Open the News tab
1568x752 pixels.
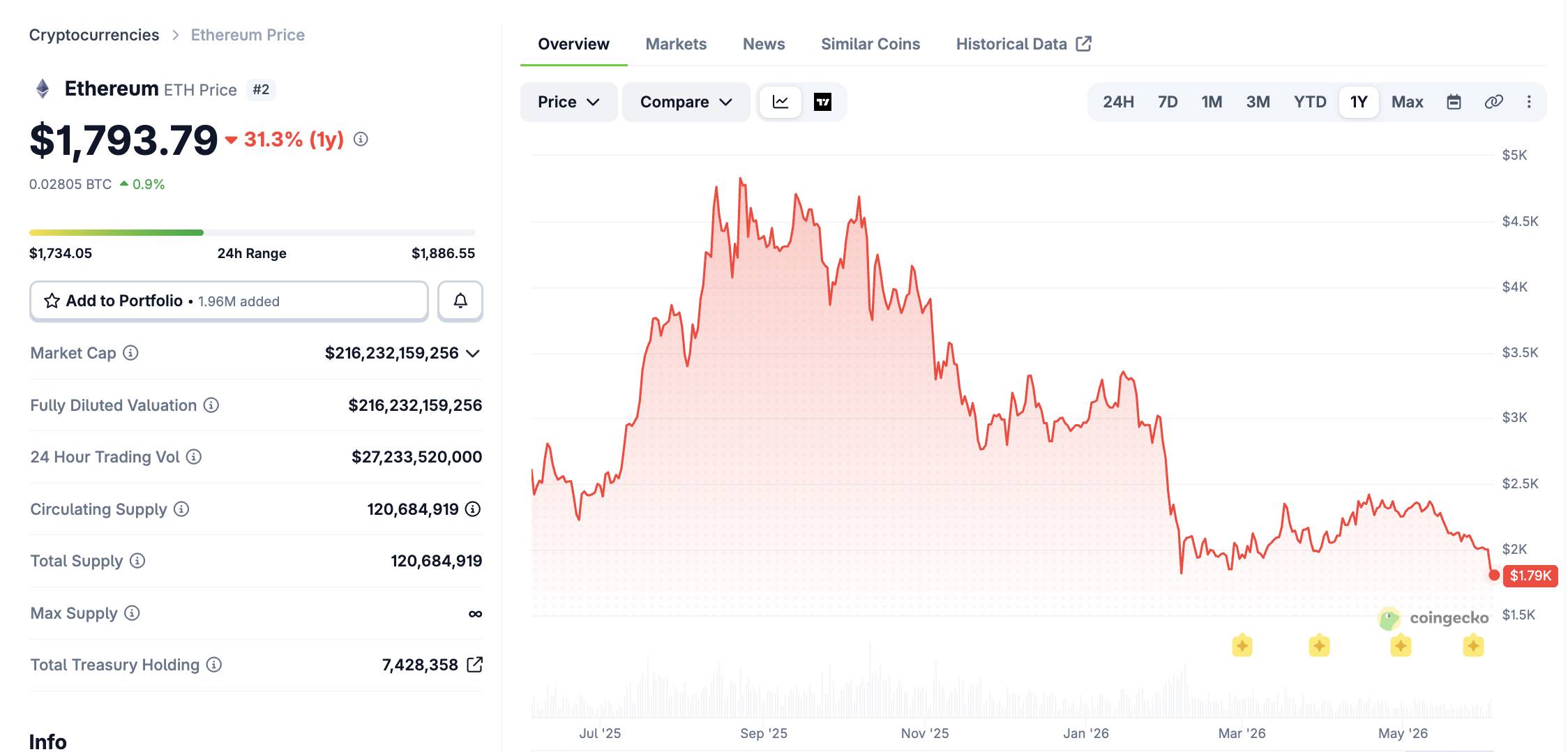tap(764, 44)
